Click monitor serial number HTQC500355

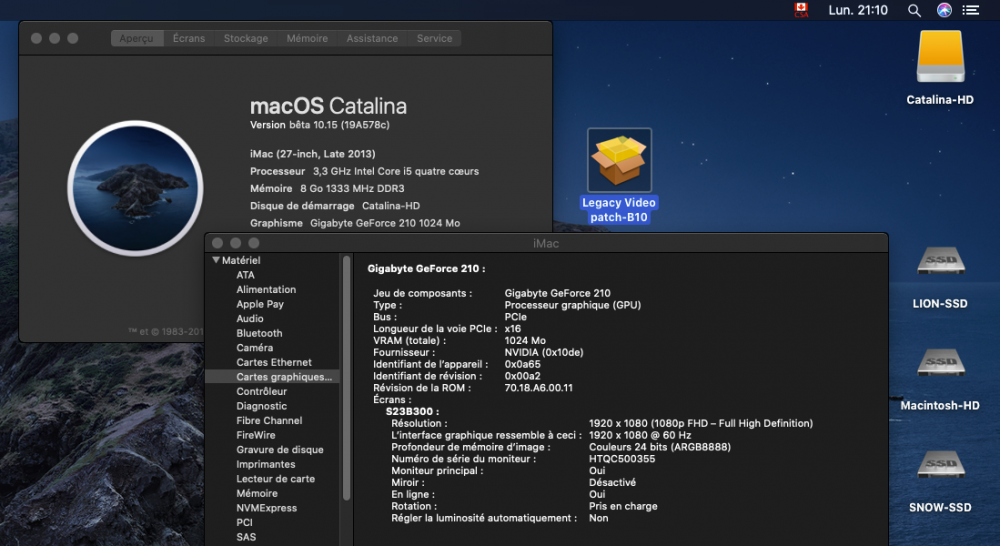click(x=622, y=459)
